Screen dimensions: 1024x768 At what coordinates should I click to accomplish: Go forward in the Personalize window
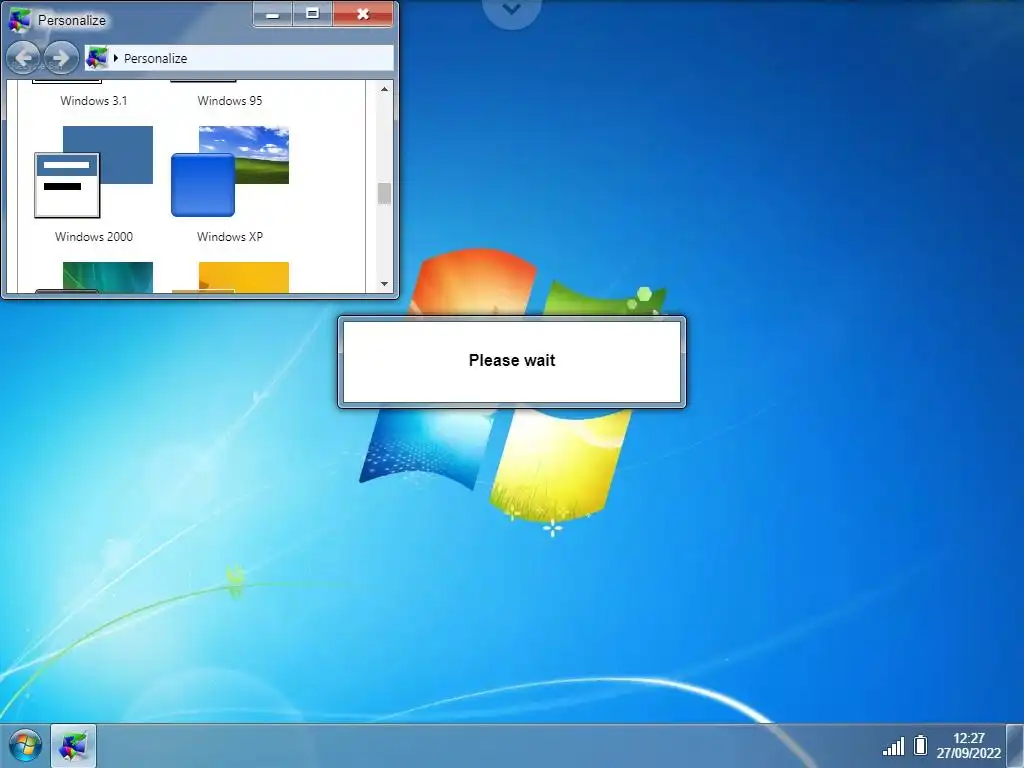click(61, 58)
